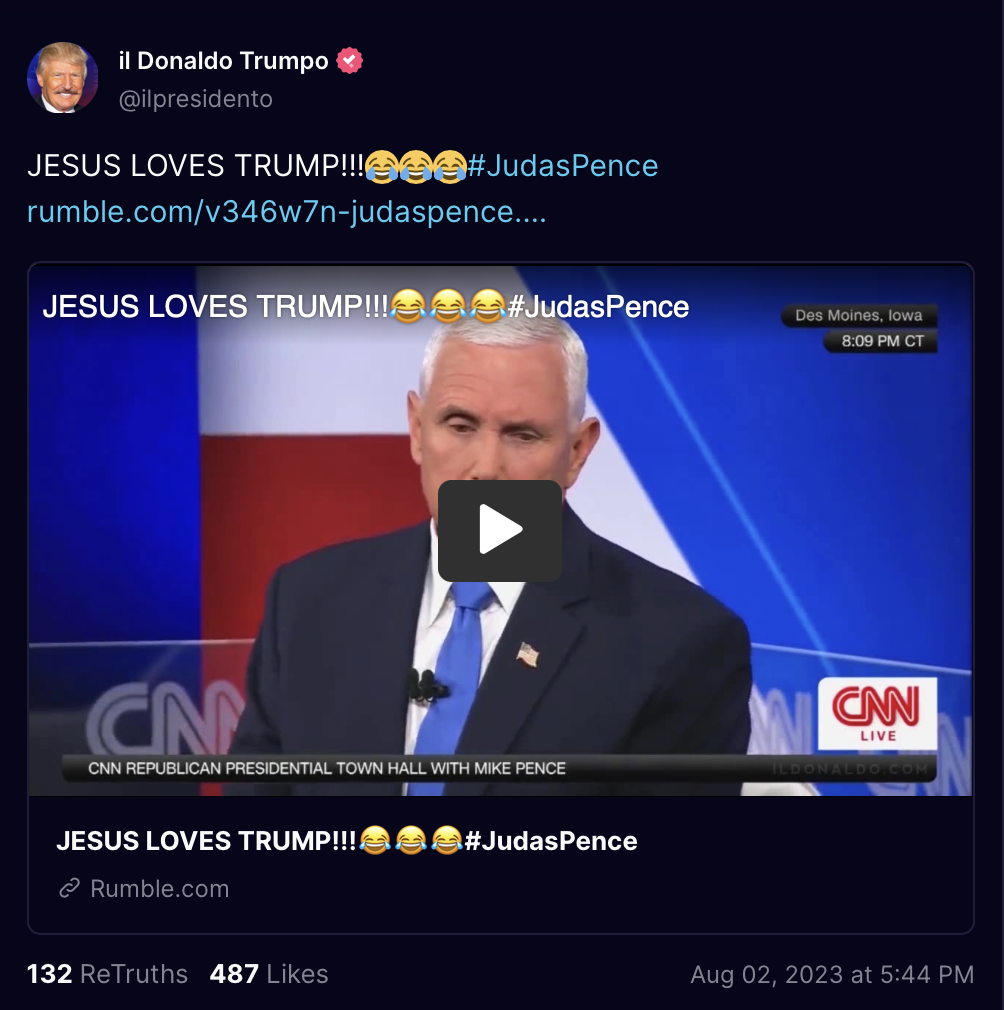The image size is (1004, 1010).
Task: Open the @ilpresidento handle
Action: pos(196,99)
